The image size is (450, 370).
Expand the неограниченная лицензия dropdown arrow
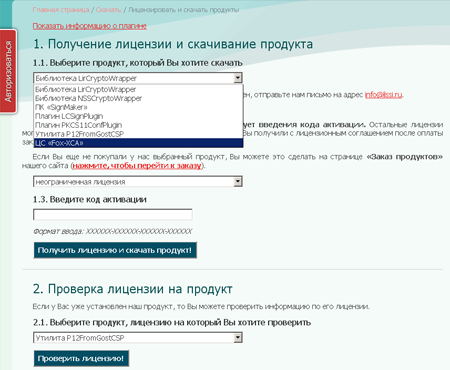point(238,182)
